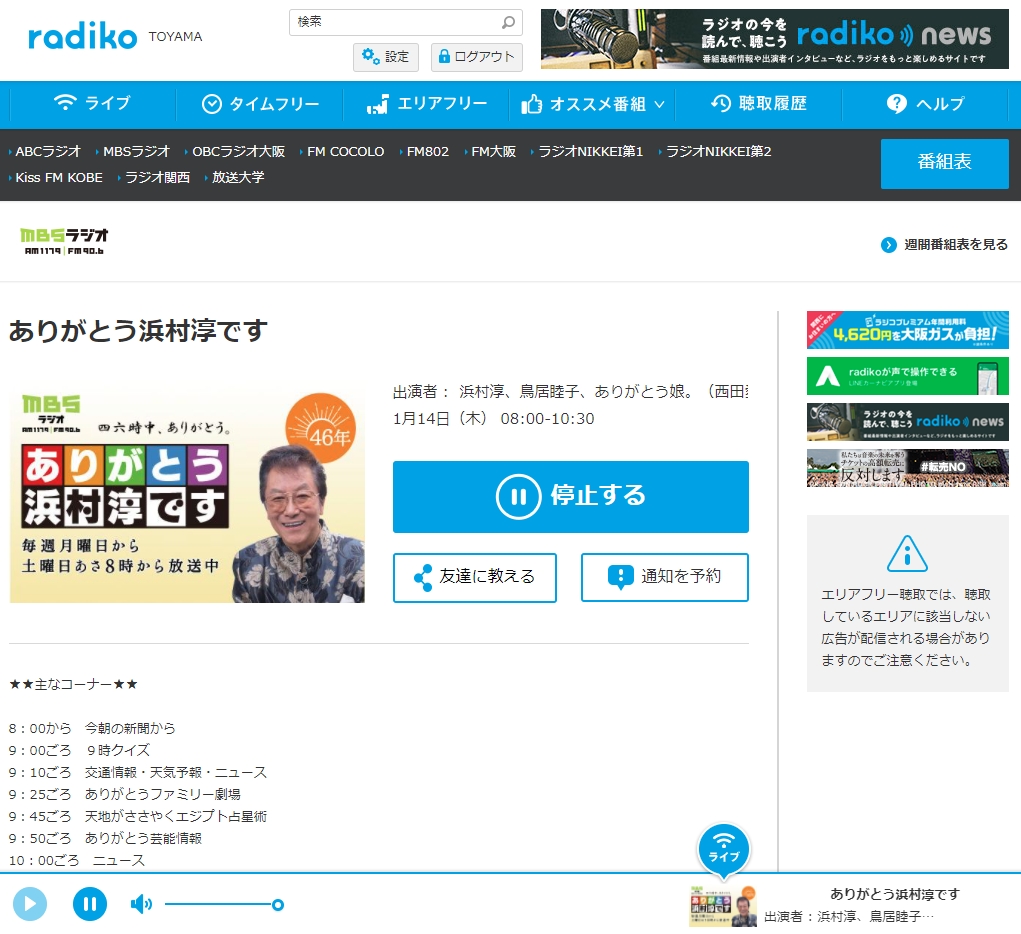Click the ★★主なコーナー★★ heading

click(74, 685)
